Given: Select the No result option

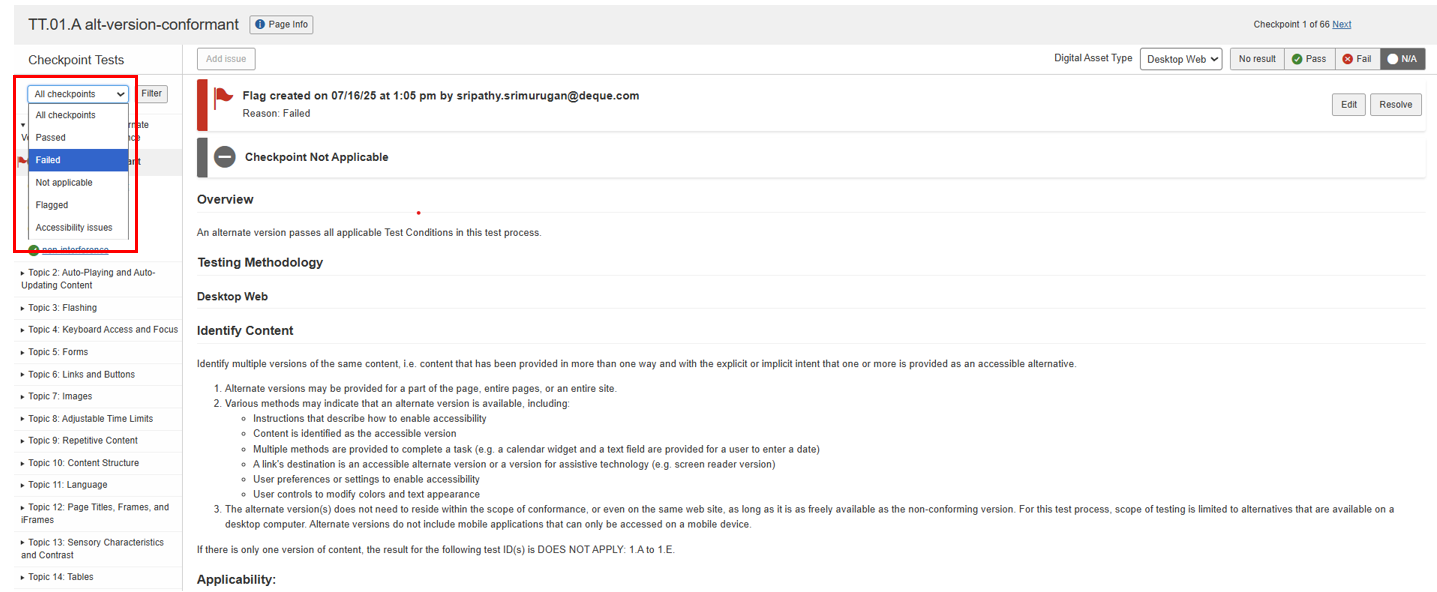Looking at the screenshot, I should 1256,59.
